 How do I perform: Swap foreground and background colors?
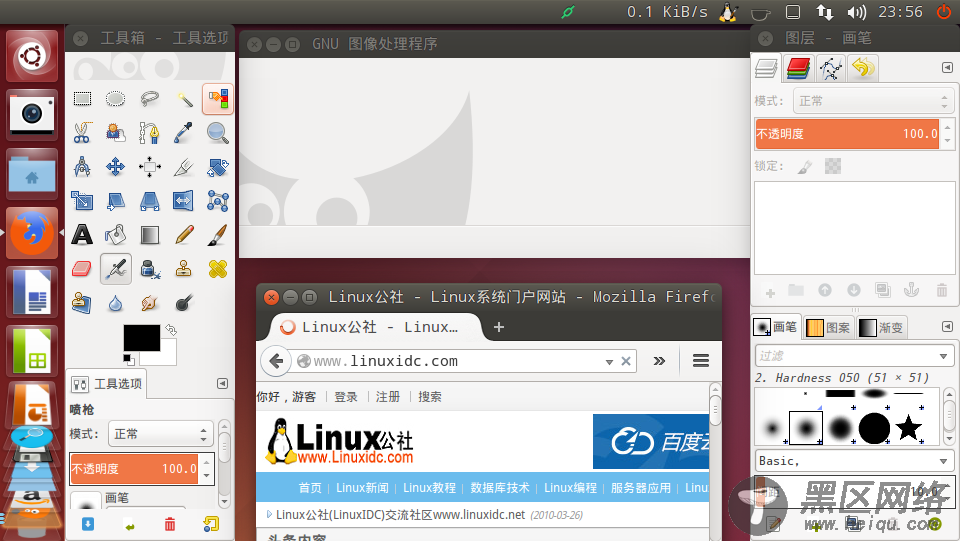(171, 330)
